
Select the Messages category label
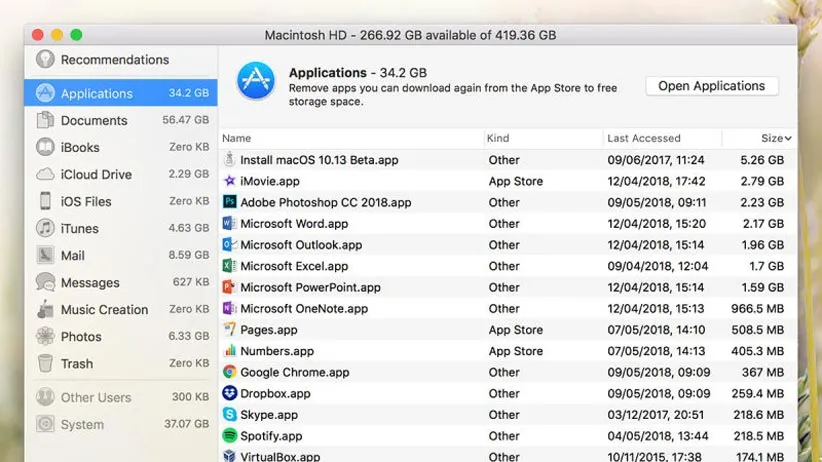90,283
